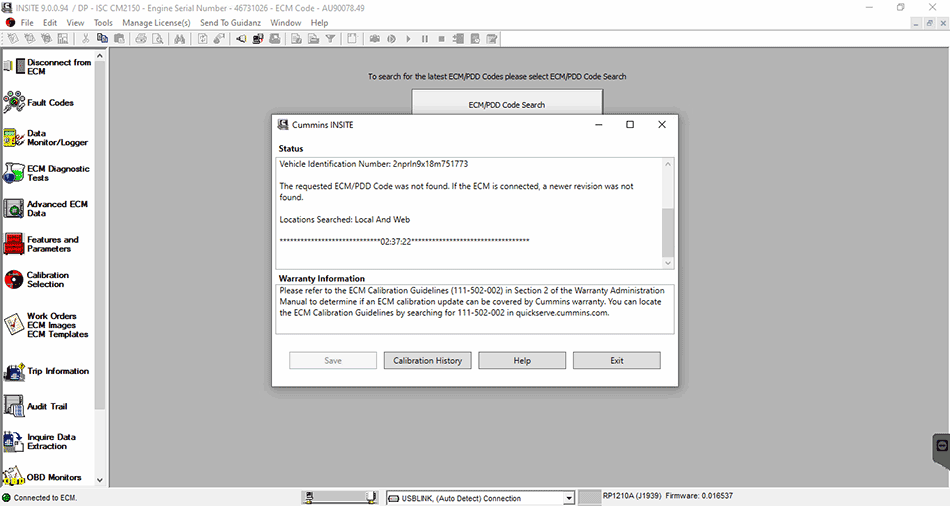Open Manage License(s) menu

(156, 22)
